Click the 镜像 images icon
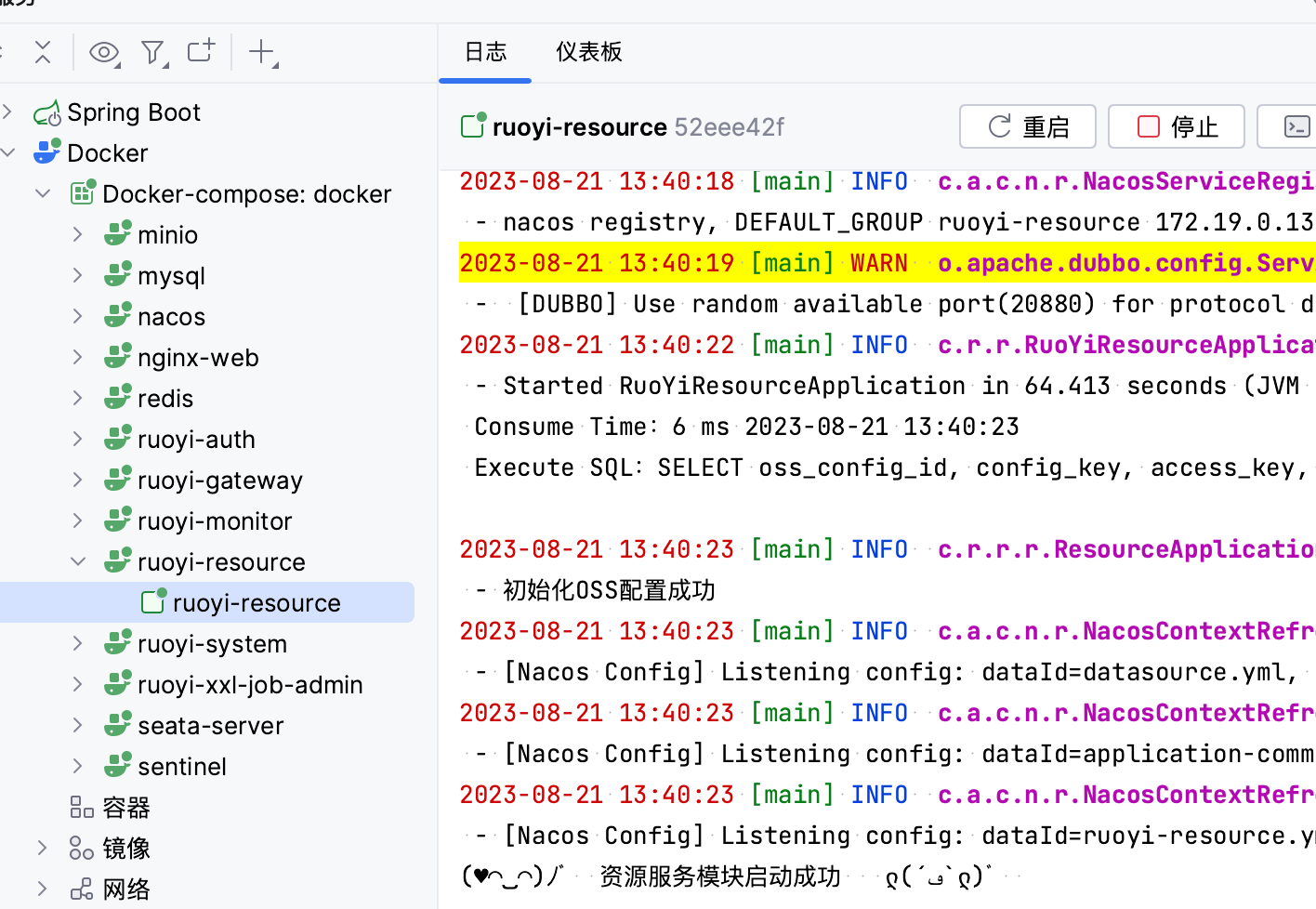This screenshot has height=909, width=1316. tap(82, 848)
